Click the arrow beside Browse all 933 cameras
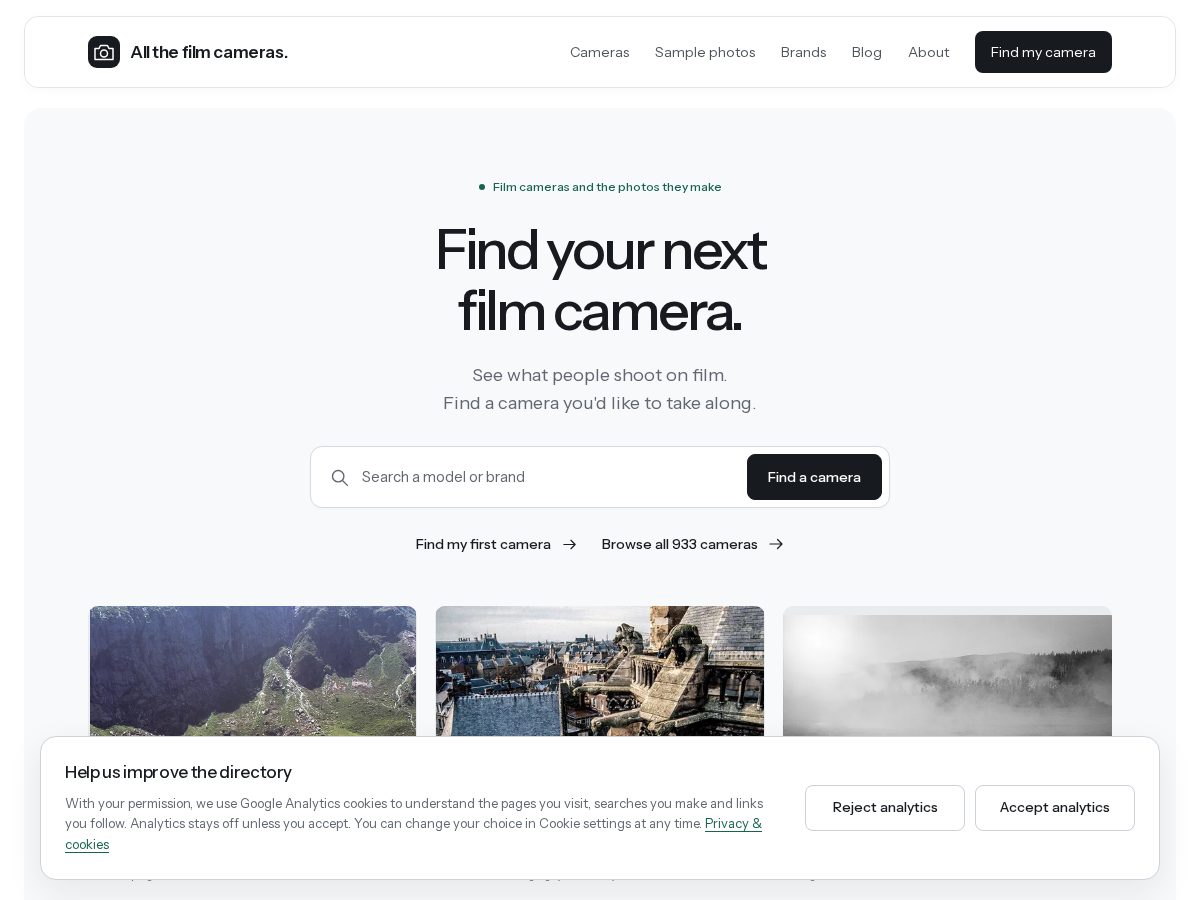Viewport: 1200px width, 900px height. point(776,544)
